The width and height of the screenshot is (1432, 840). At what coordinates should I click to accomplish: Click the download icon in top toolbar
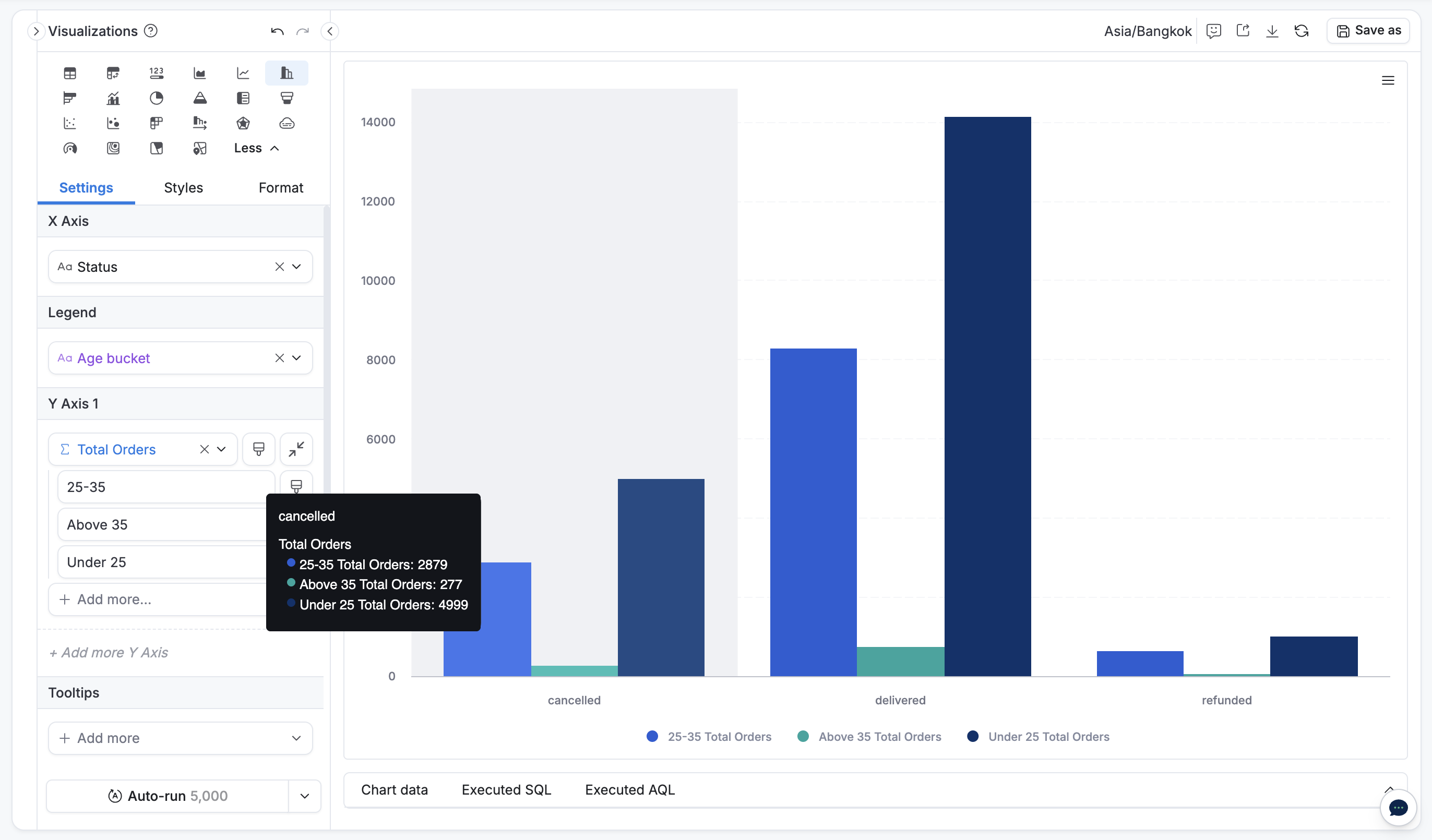[1272, 31]
